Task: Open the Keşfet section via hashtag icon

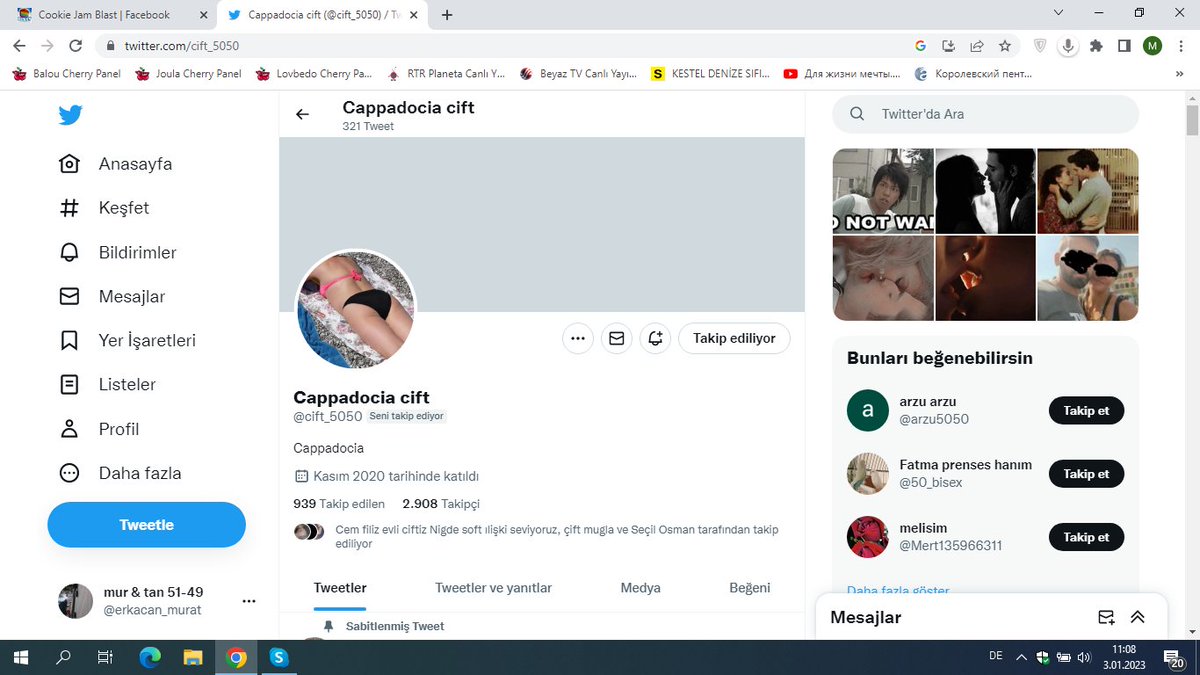Action: 121,208
